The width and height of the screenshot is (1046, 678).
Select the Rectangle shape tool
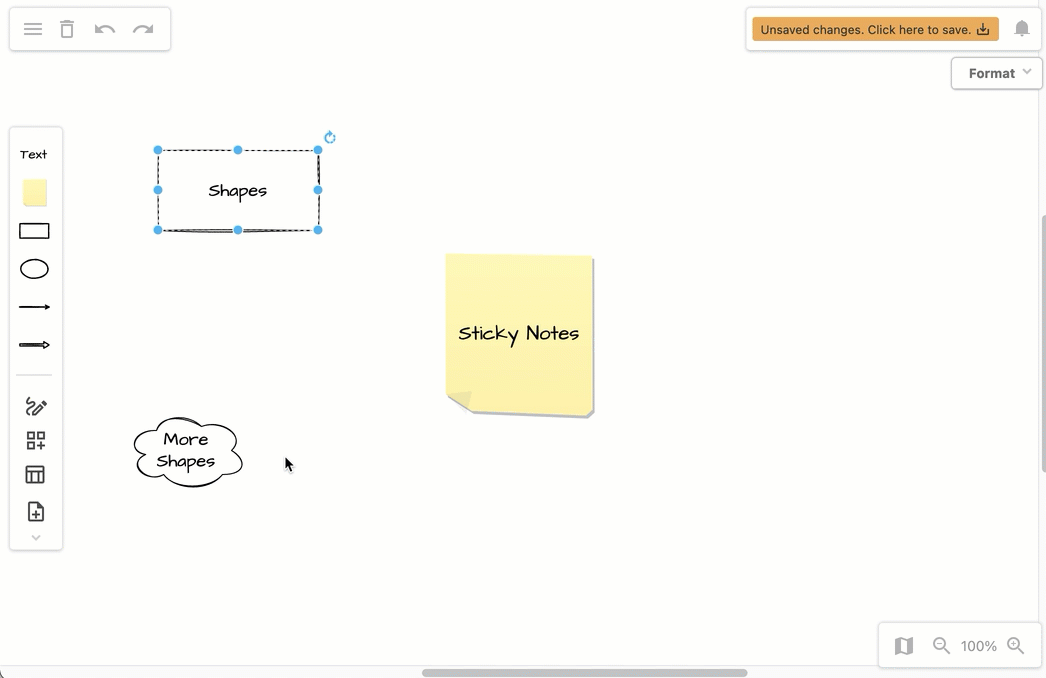click(x=34, y=230)
